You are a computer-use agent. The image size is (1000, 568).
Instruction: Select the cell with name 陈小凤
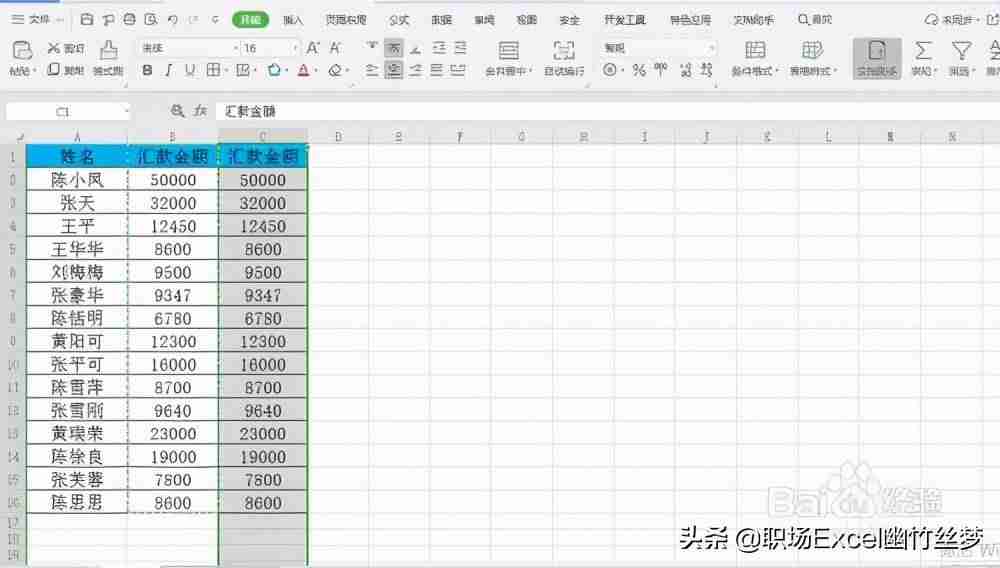[77, 180]
